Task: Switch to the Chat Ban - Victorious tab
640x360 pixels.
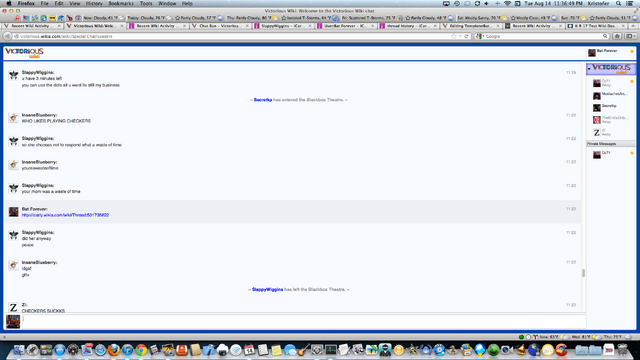Action: coord(220,26)
